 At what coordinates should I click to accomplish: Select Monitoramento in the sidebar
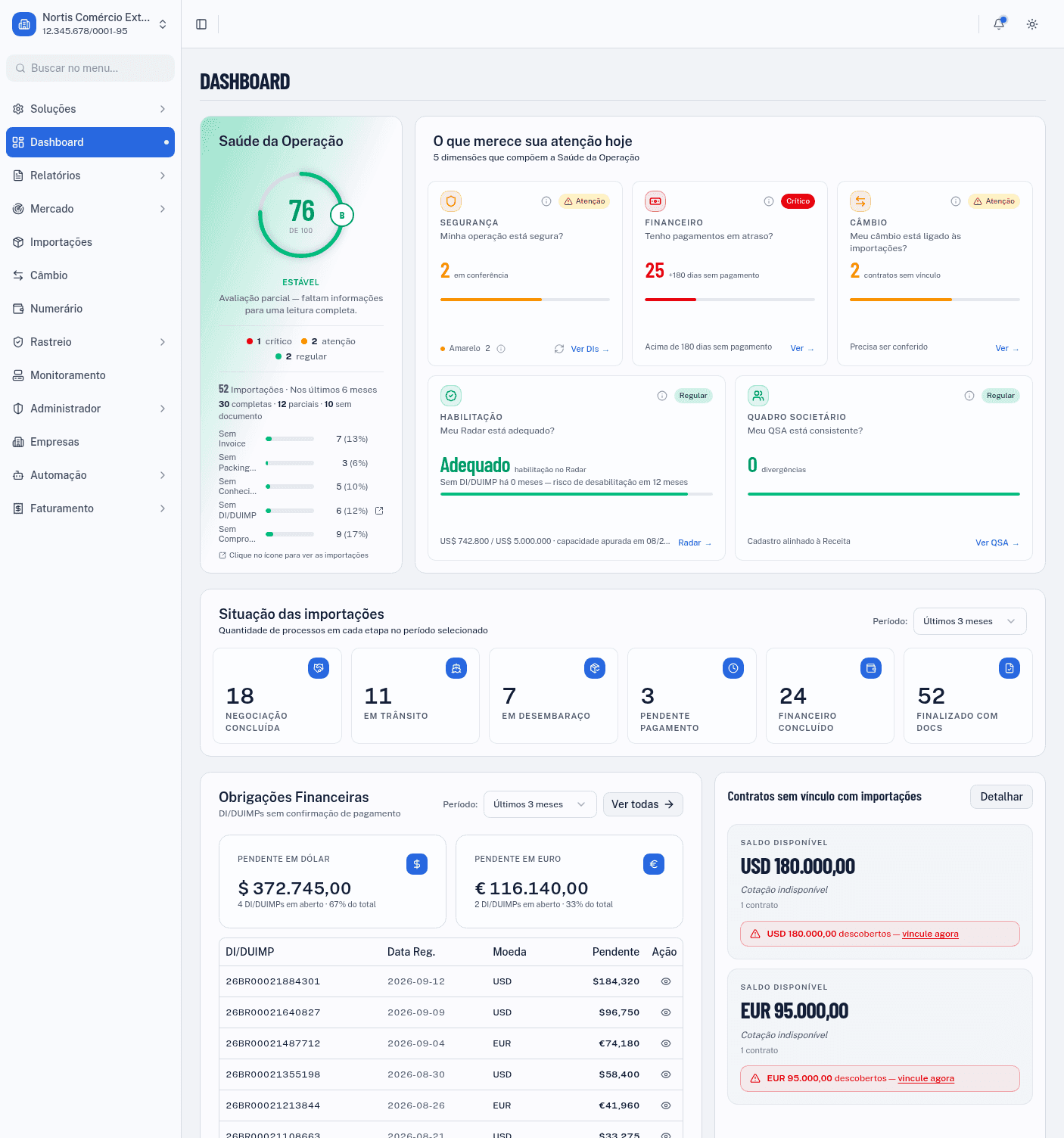(90, 375)
